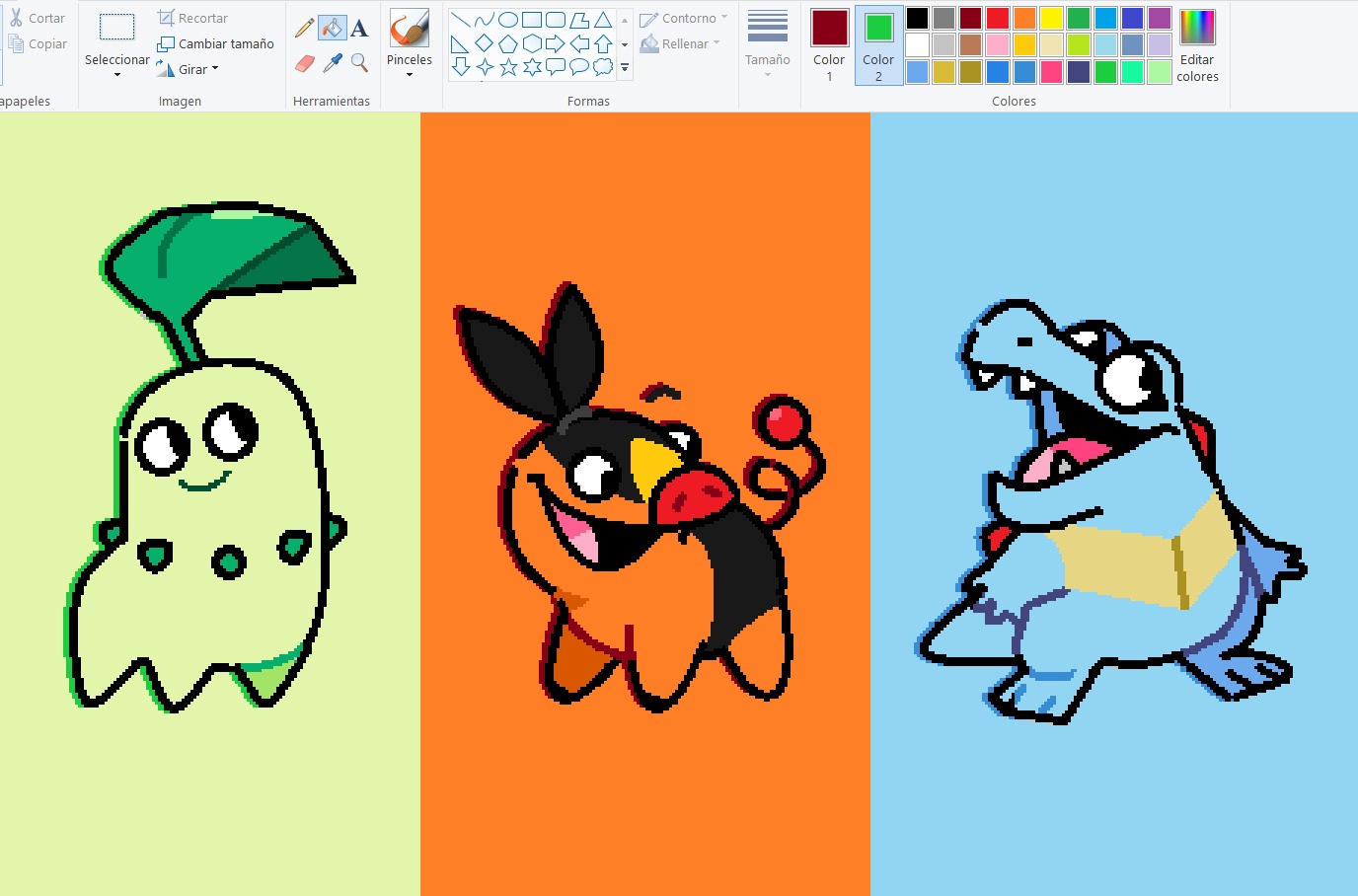Expand the full shapes gallery
The image size is (1358, 896).
pyautogui.click(x=625, y=68)
